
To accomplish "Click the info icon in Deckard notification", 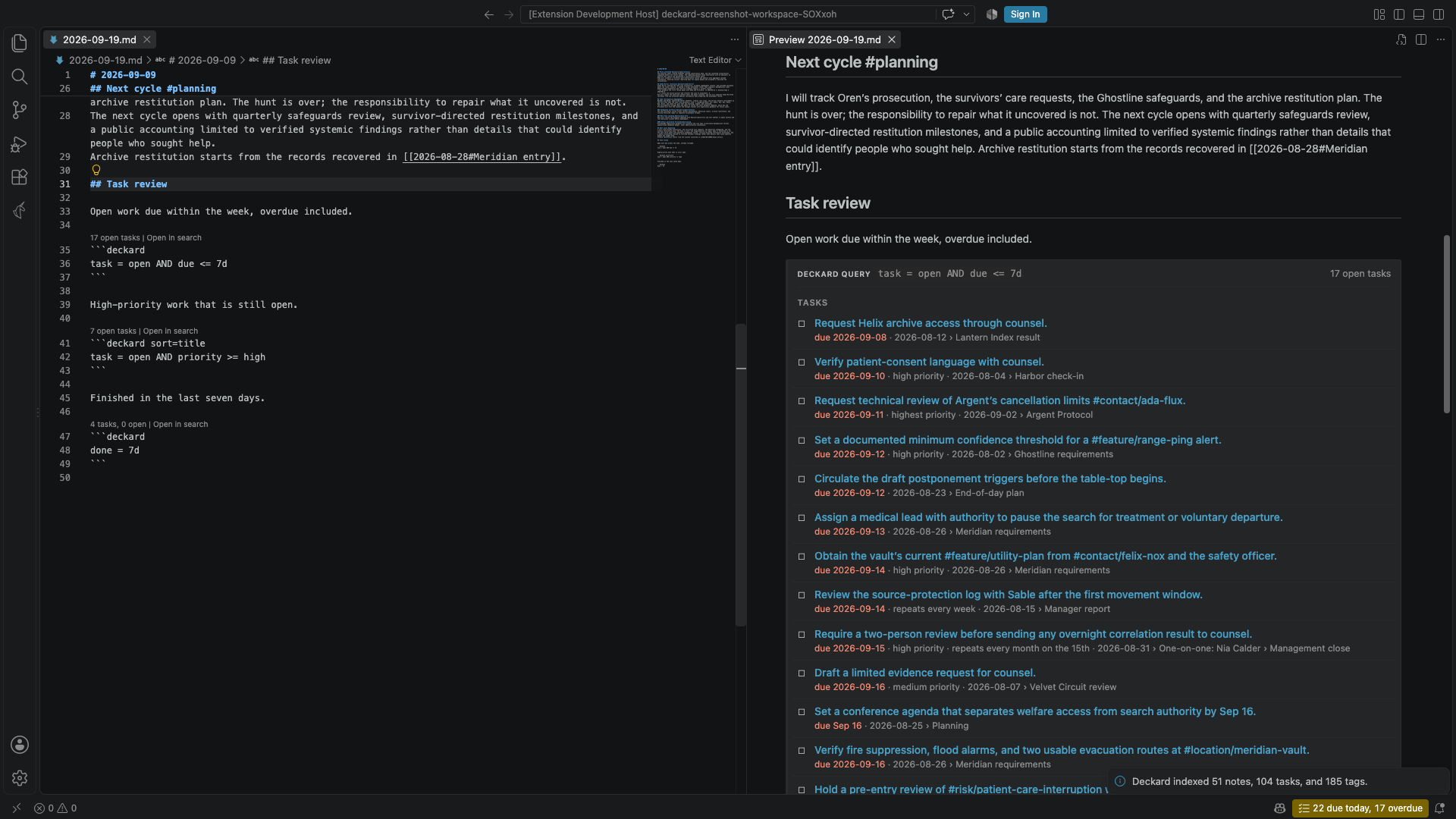I will point(1120,781).
